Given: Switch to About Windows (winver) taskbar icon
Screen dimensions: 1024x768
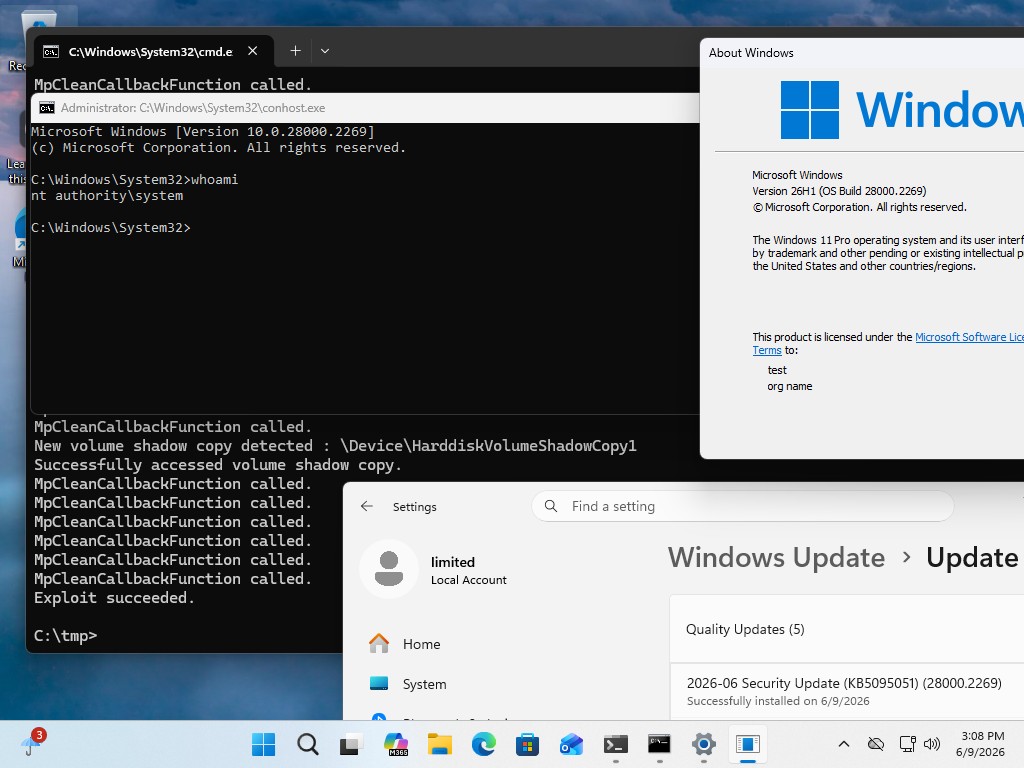Looking at the screenshot, I should 747,744.
